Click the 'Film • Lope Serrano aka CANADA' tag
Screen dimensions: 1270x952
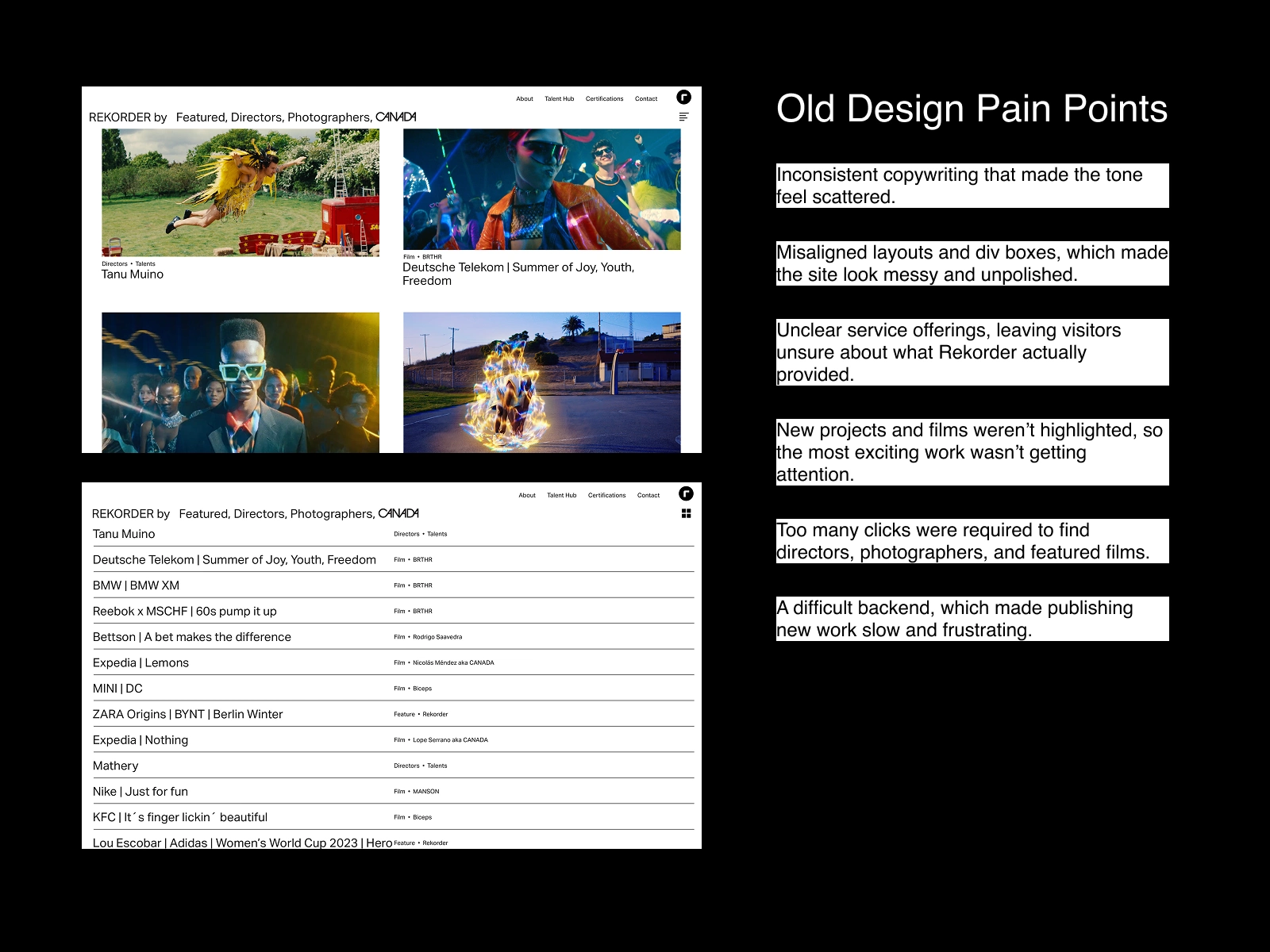[441, 740]
